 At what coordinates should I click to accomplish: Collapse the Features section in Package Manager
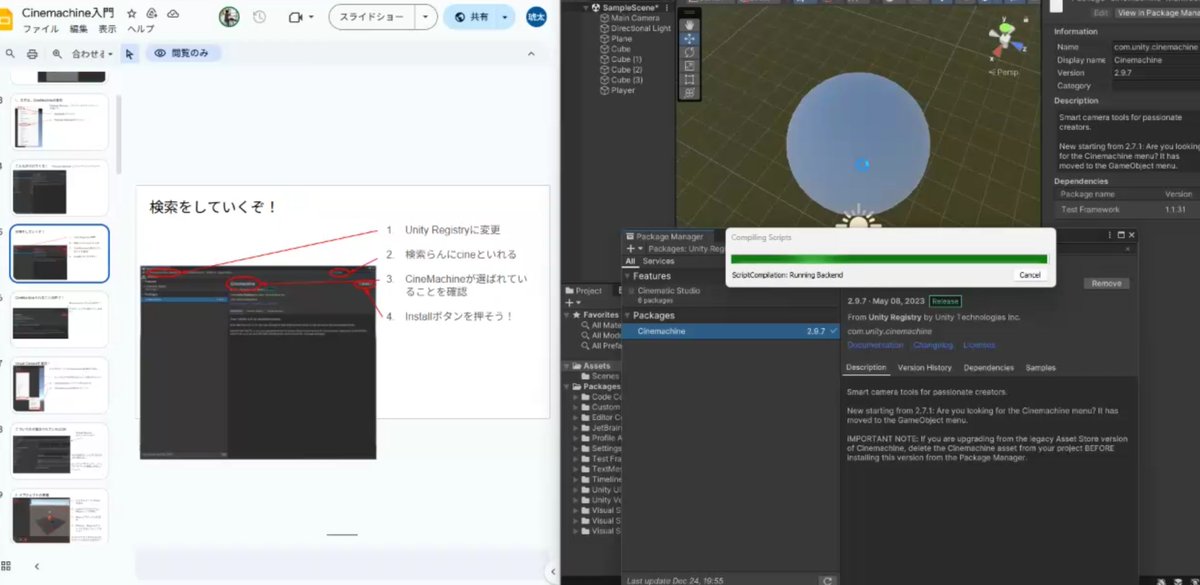[628, 276]
